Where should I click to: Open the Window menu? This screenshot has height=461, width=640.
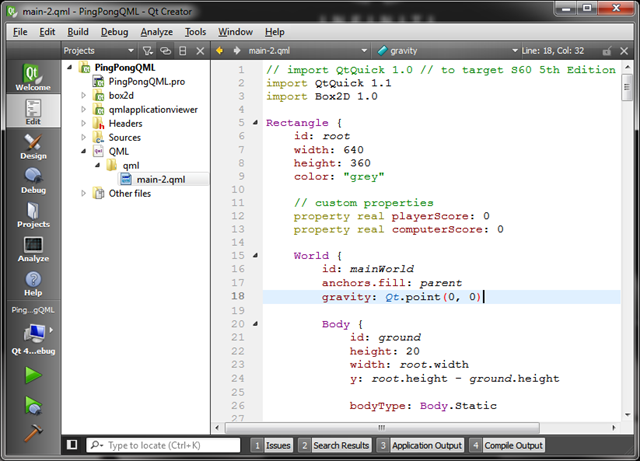tap(235, 32)
